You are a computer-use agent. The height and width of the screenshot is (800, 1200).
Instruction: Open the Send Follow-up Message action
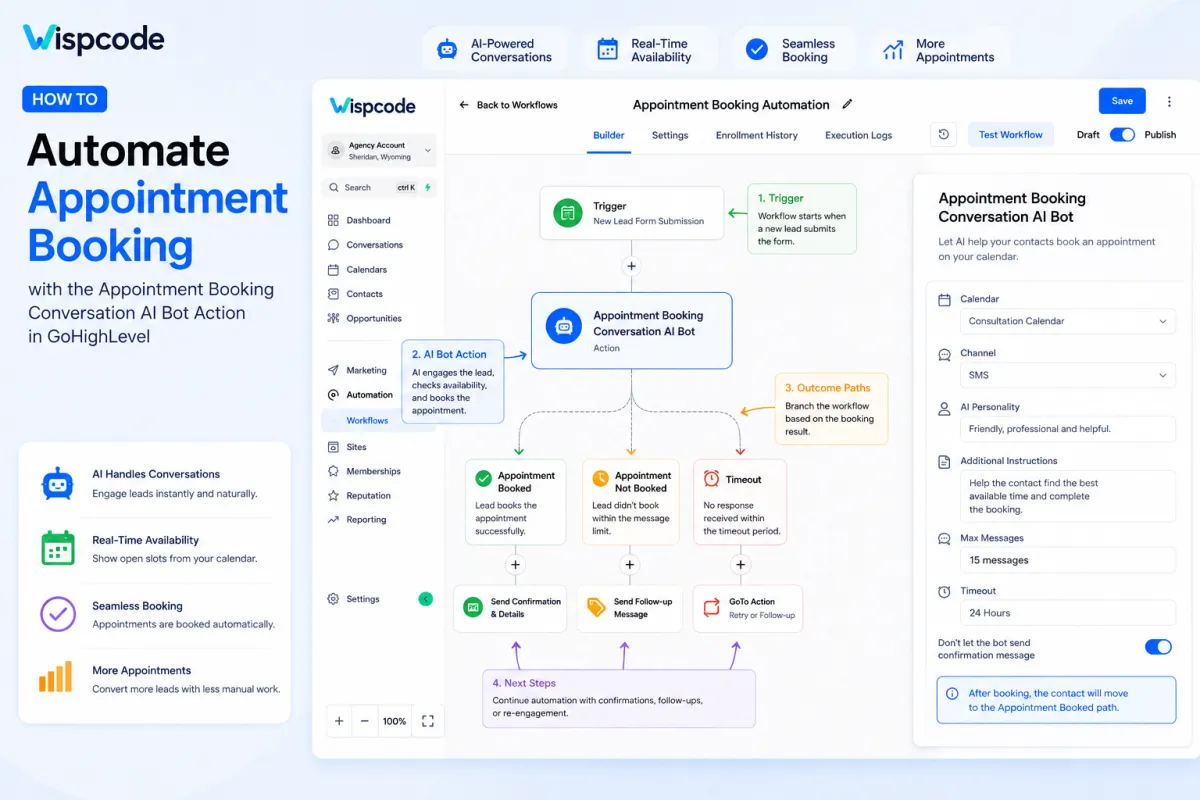[630, 608]
